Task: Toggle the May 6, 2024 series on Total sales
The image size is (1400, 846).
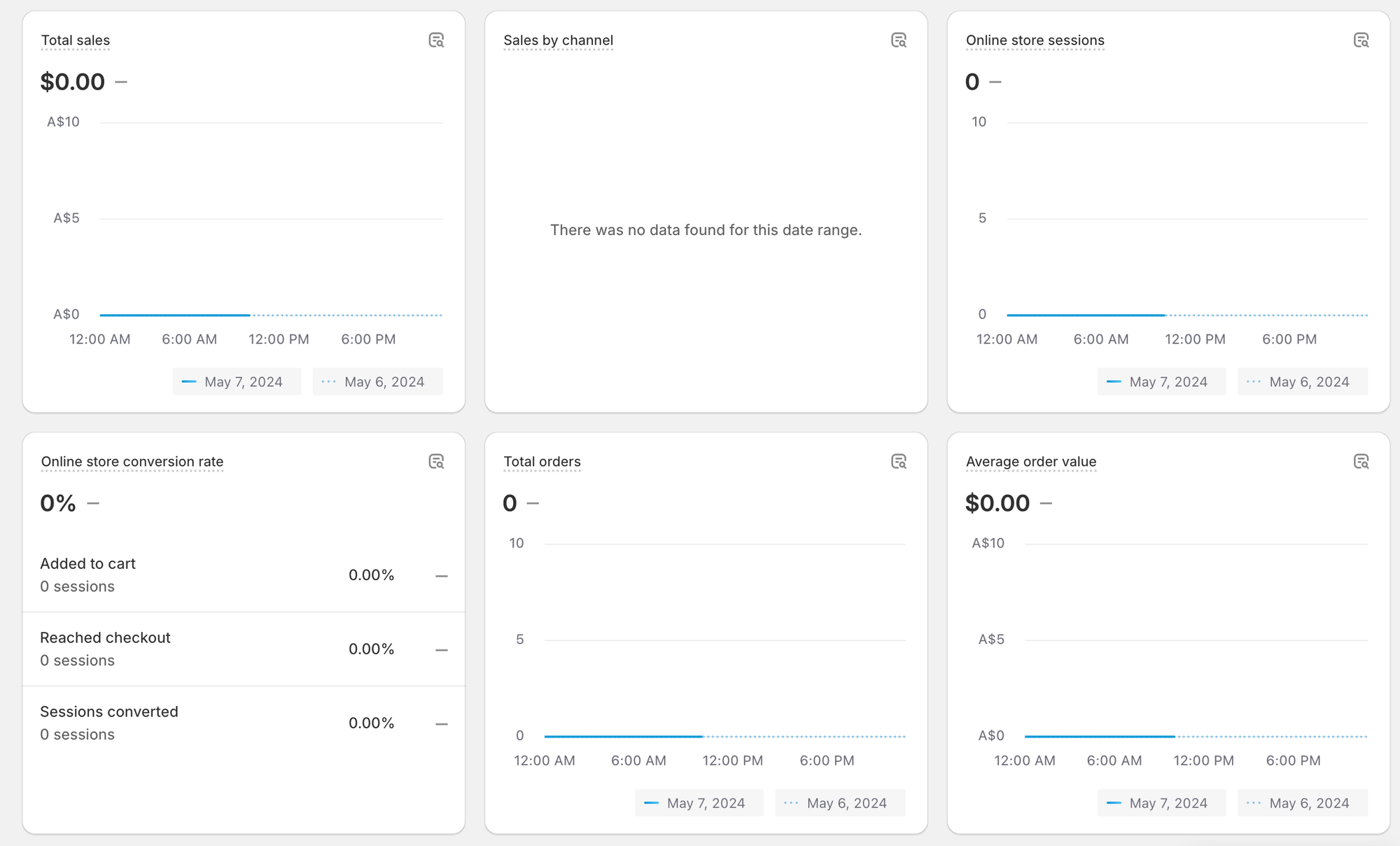Action: coord(377,381)
